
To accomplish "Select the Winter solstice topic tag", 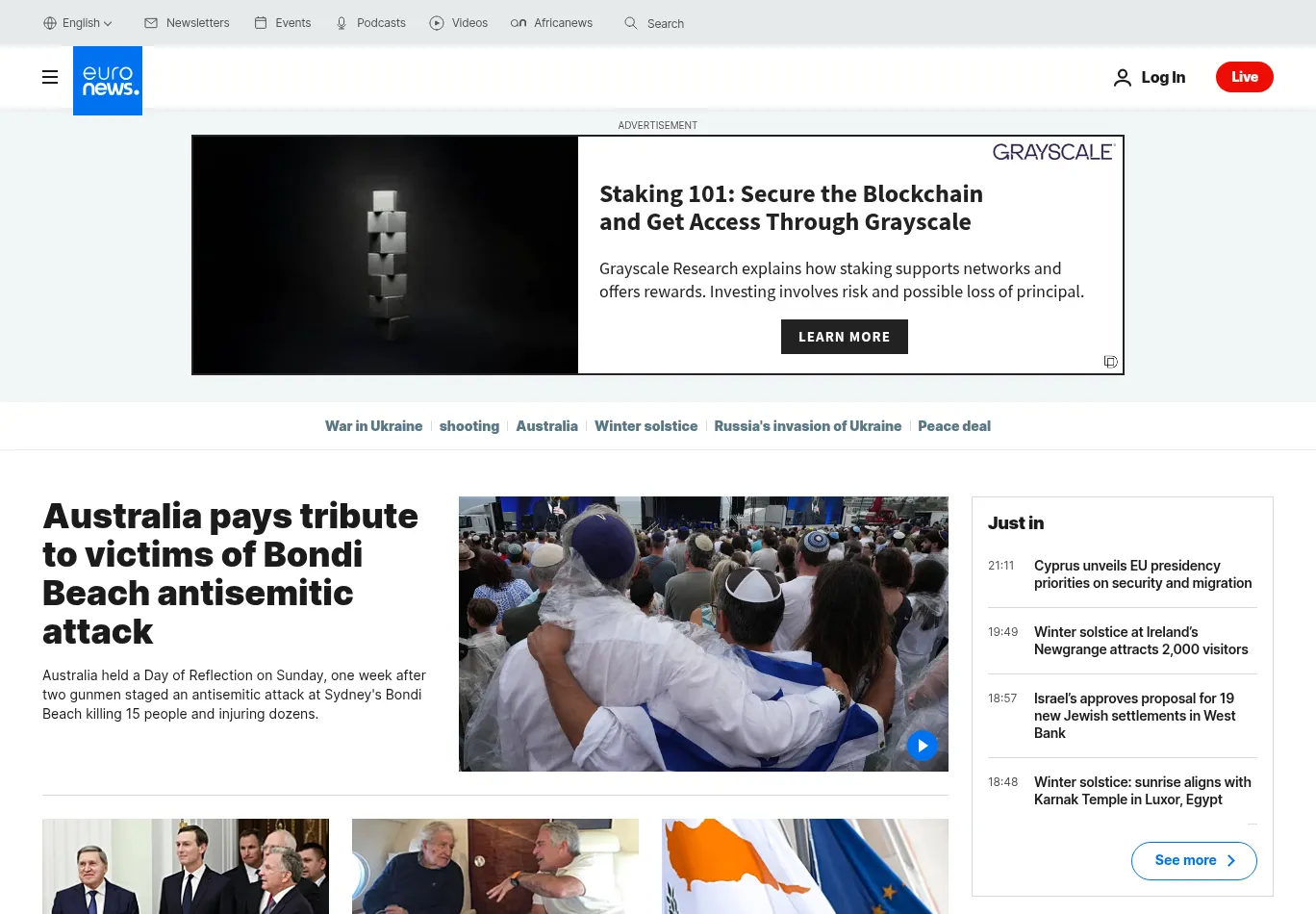I will click(x=645, y=426).
